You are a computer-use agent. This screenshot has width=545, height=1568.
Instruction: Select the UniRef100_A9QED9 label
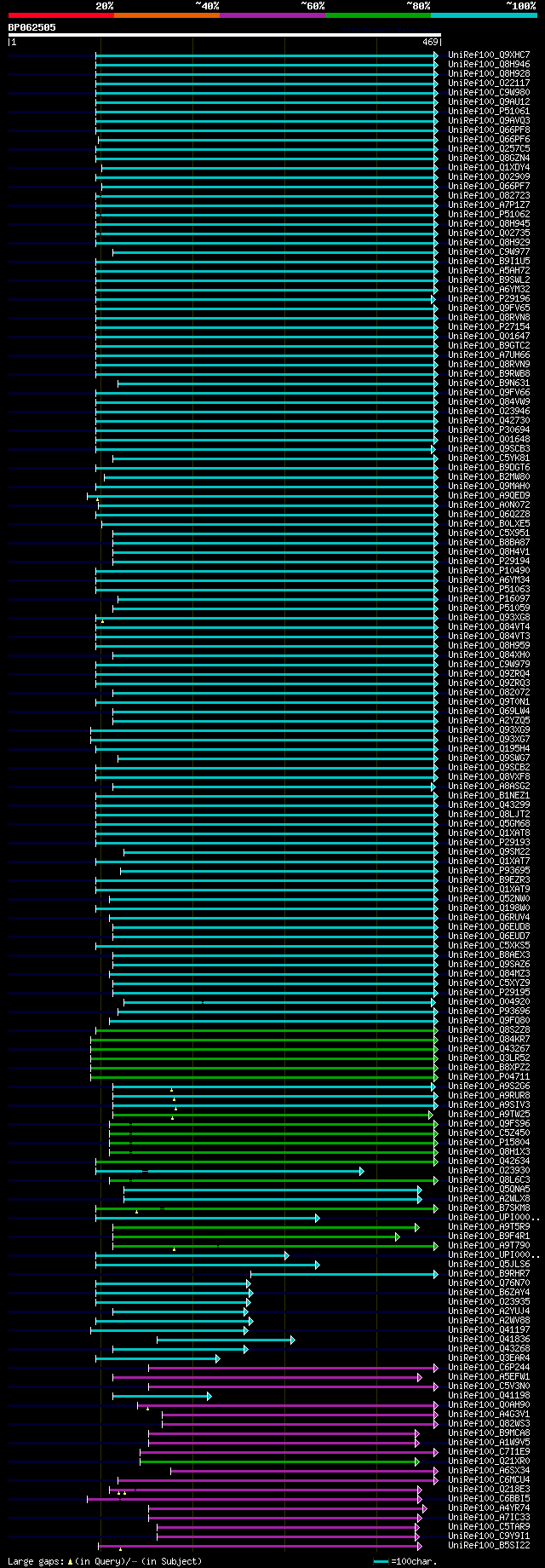coord(489,495)
